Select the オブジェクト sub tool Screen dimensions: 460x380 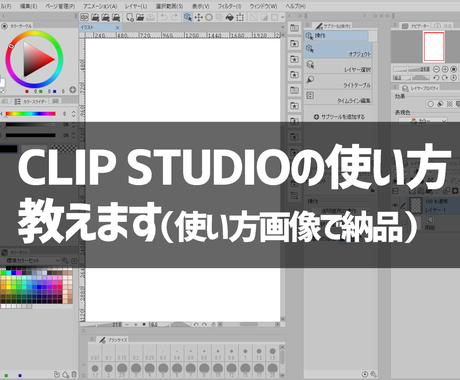[338, 50]
